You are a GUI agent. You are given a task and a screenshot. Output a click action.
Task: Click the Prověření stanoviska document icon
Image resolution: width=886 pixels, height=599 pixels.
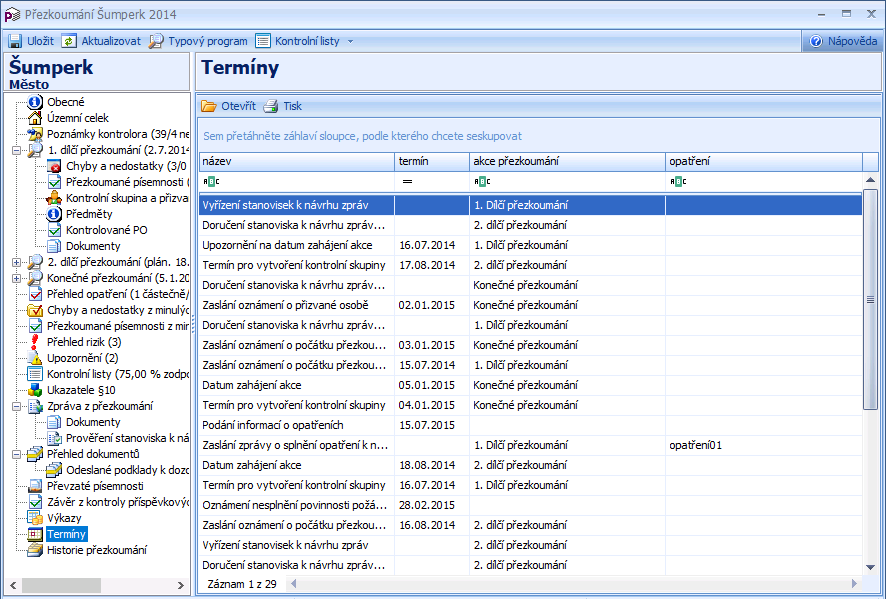point(54,438)
